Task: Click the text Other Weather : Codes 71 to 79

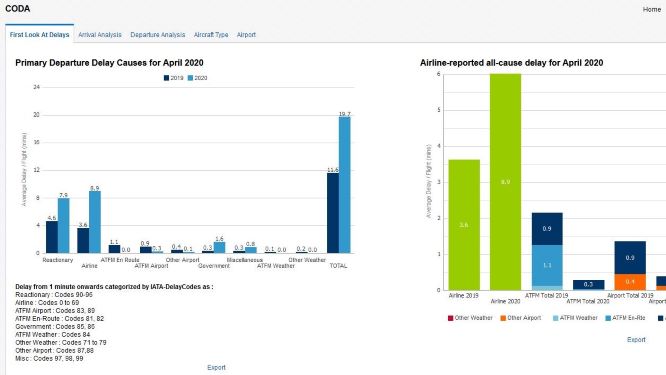Action: [61, 342]
